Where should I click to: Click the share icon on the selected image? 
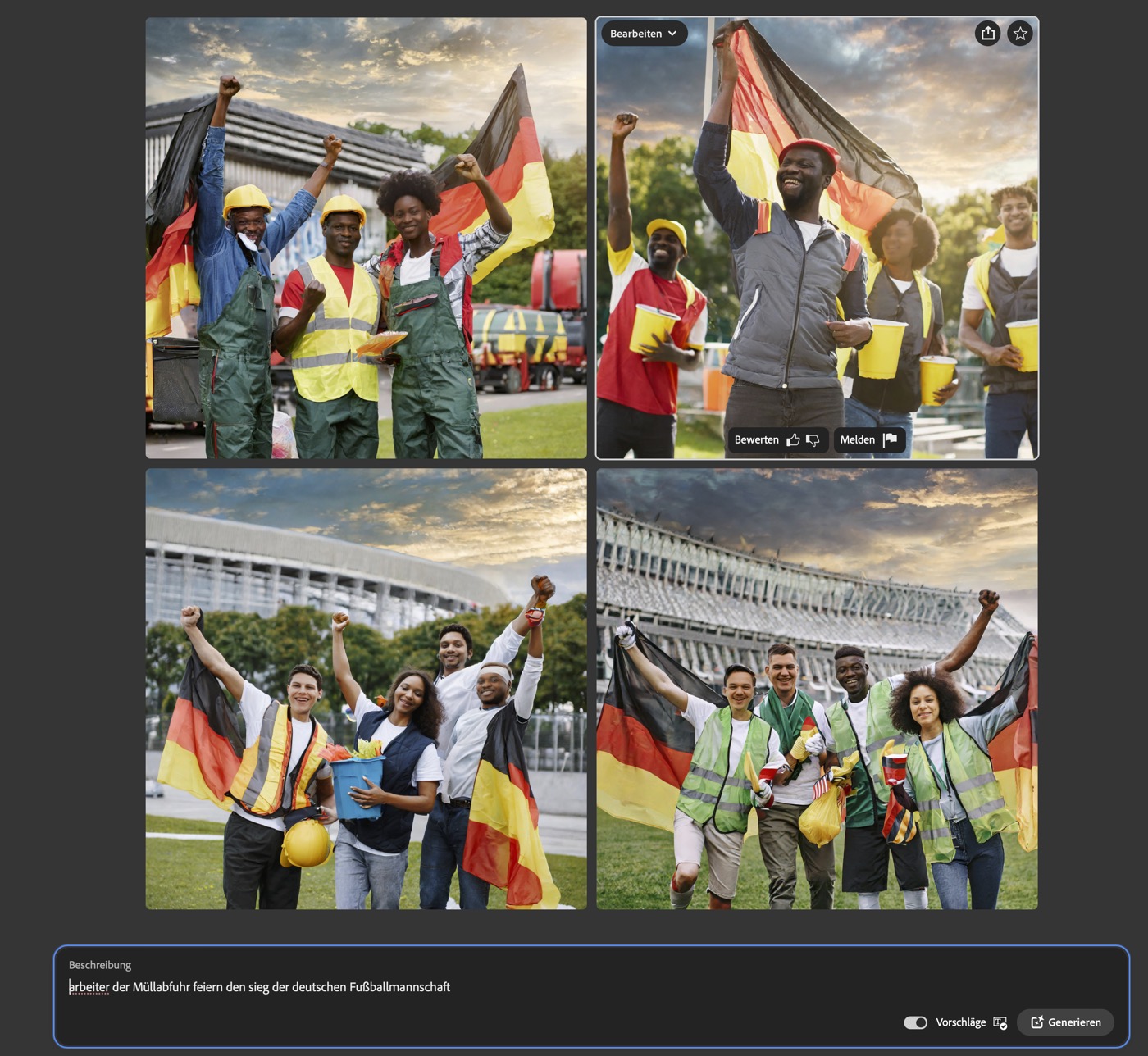[x=988, y=34]
